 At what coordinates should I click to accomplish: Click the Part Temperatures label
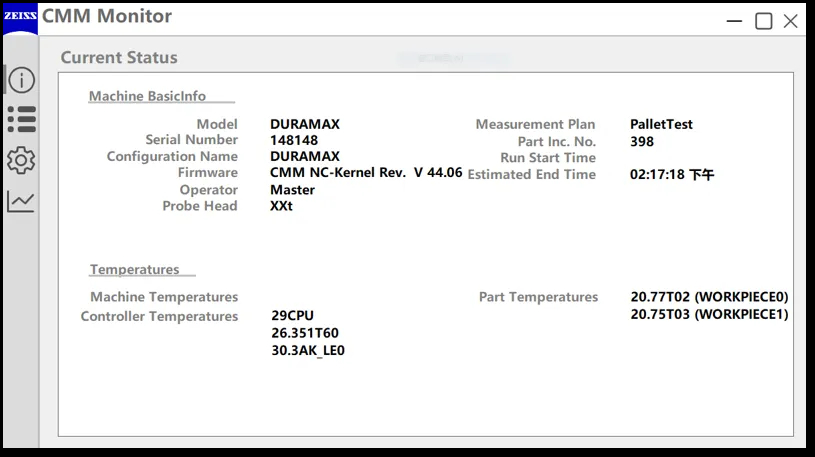(x=538, y=297)
